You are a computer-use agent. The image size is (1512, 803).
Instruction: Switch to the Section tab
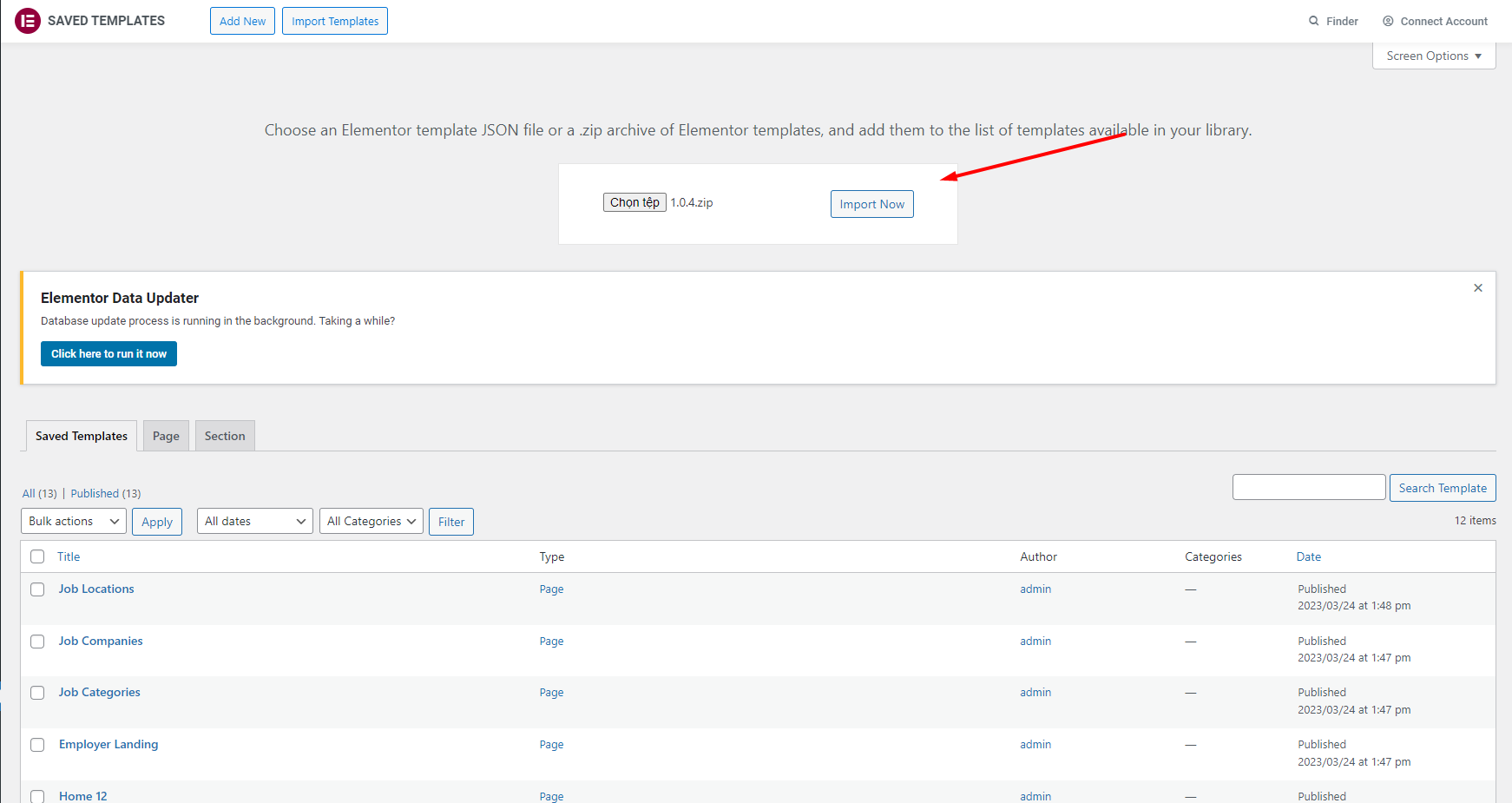(225, 436)
